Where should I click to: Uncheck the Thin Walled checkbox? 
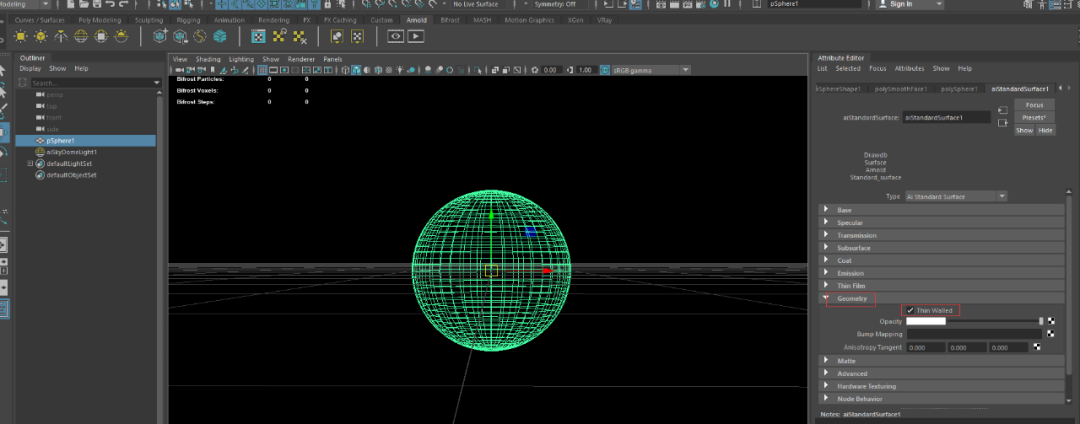click(910, 310)
